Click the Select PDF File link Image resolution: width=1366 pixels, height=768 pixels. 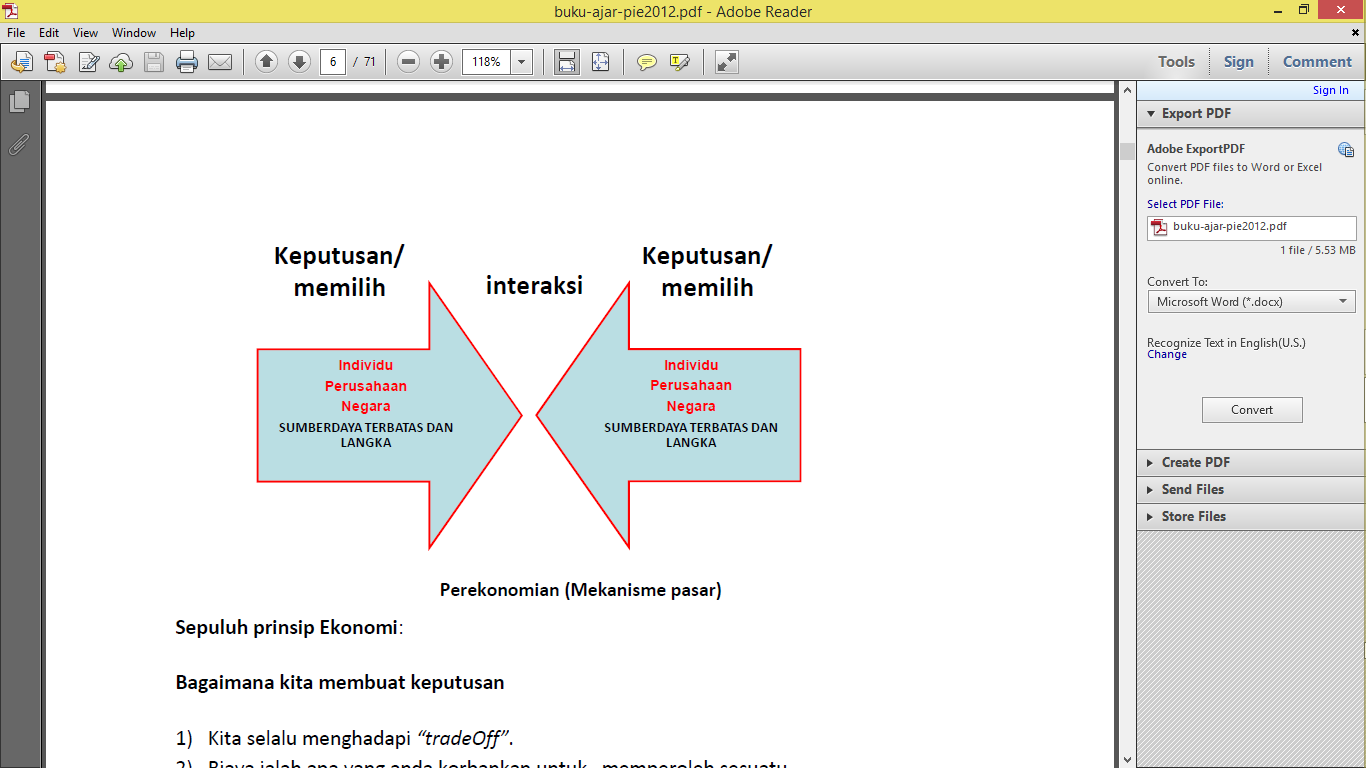pos(1185,204)
